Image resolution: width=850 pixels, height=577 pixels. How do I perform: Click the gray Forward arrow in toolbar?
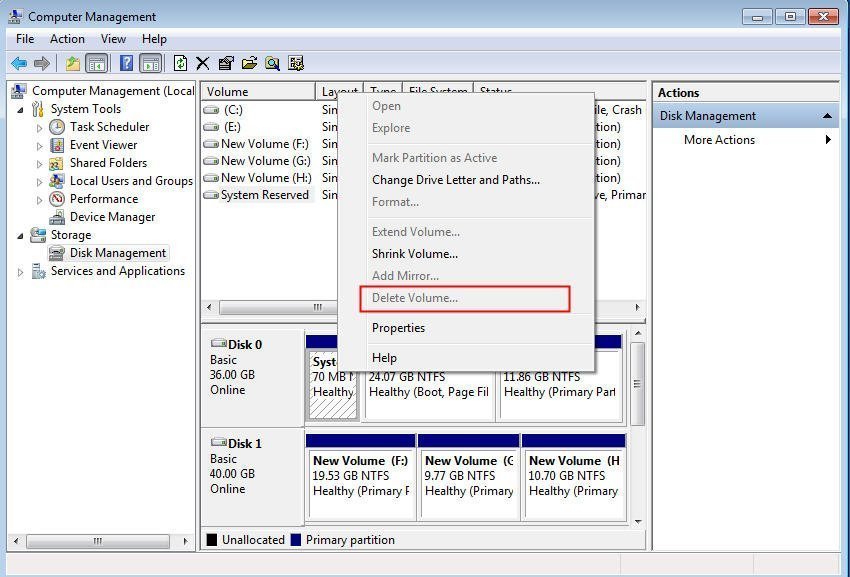coord(42,63)
